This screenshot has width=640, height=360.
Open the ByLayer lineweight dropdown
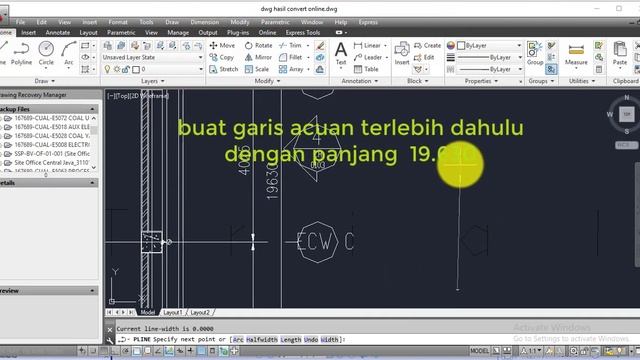tap(520, 58)
